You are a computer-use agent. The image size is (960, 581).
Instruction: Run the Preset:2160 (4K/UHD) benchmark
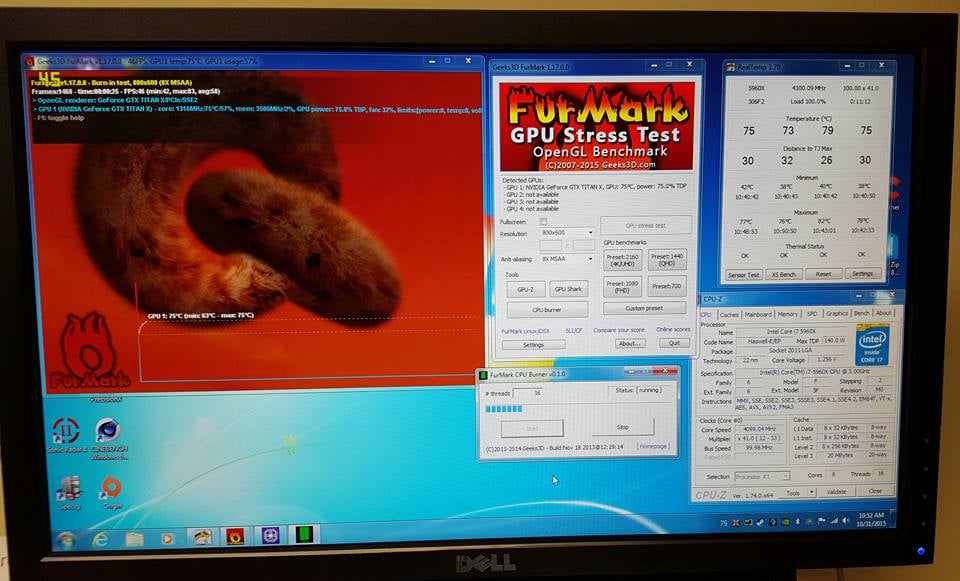coord(623,260)
